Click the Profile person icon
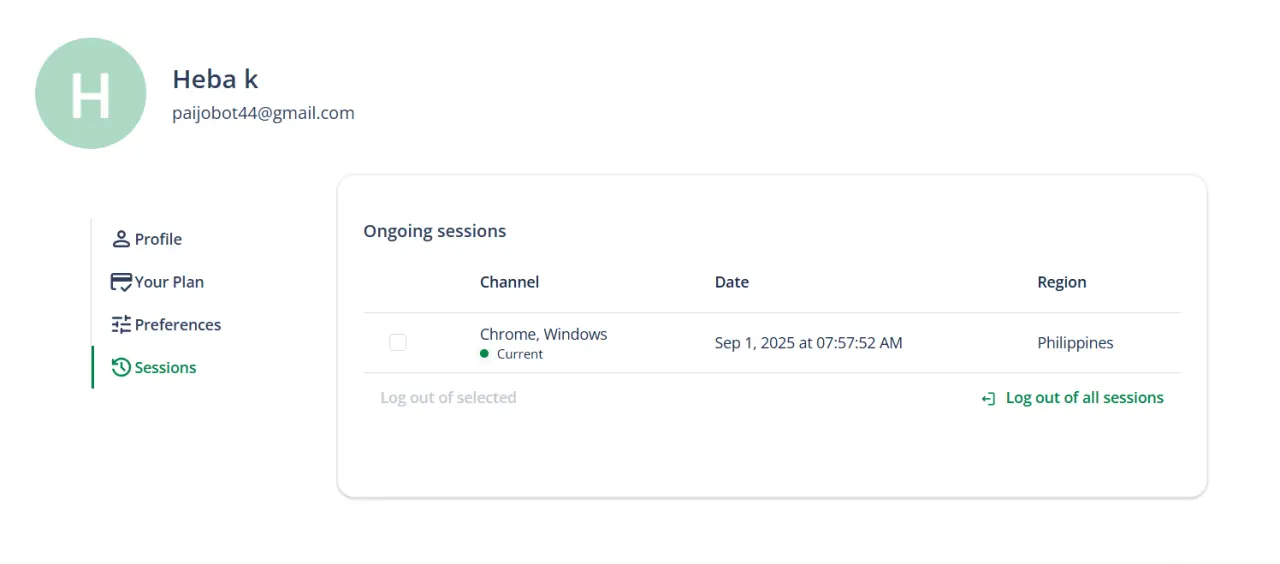The image size is (1280, 564). pyautogui.click(x=121, y=239)
